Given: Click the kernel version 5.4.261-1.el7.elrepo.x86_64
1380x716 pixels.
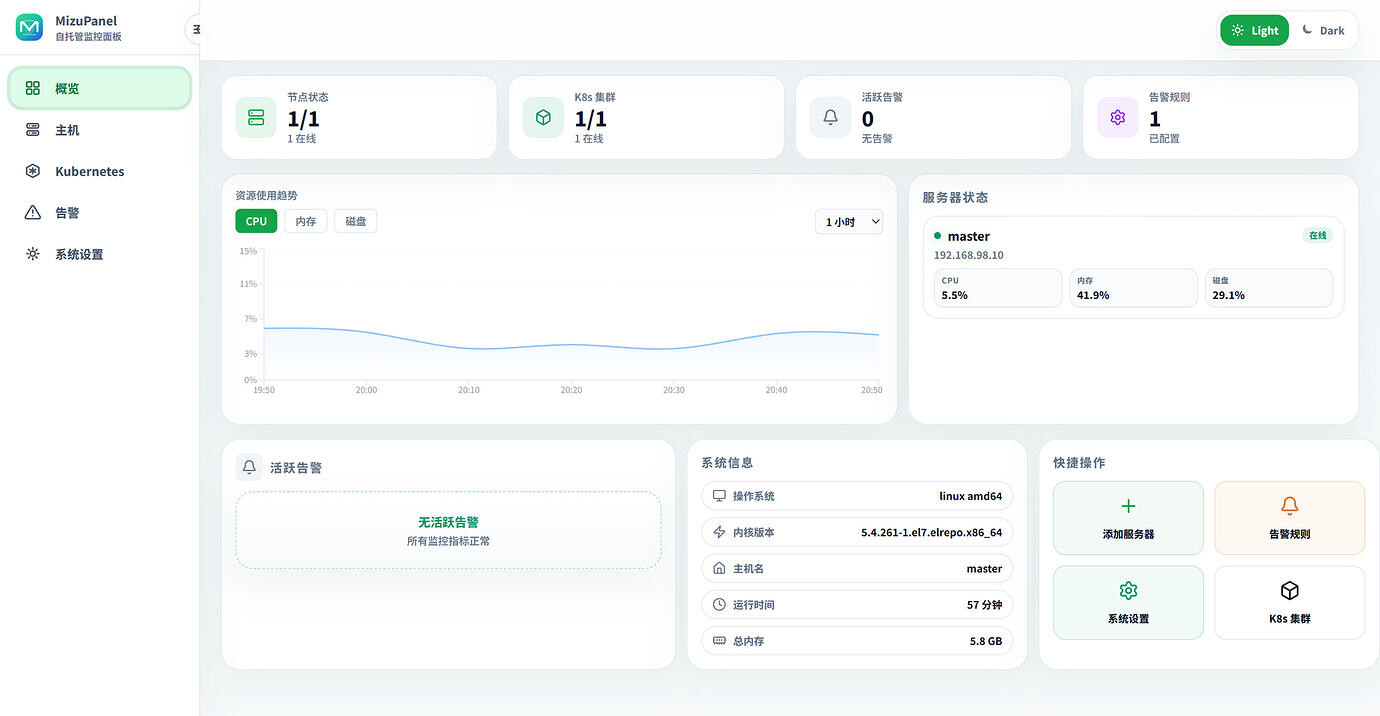Looking at the screenshot, I should [931, 532].
